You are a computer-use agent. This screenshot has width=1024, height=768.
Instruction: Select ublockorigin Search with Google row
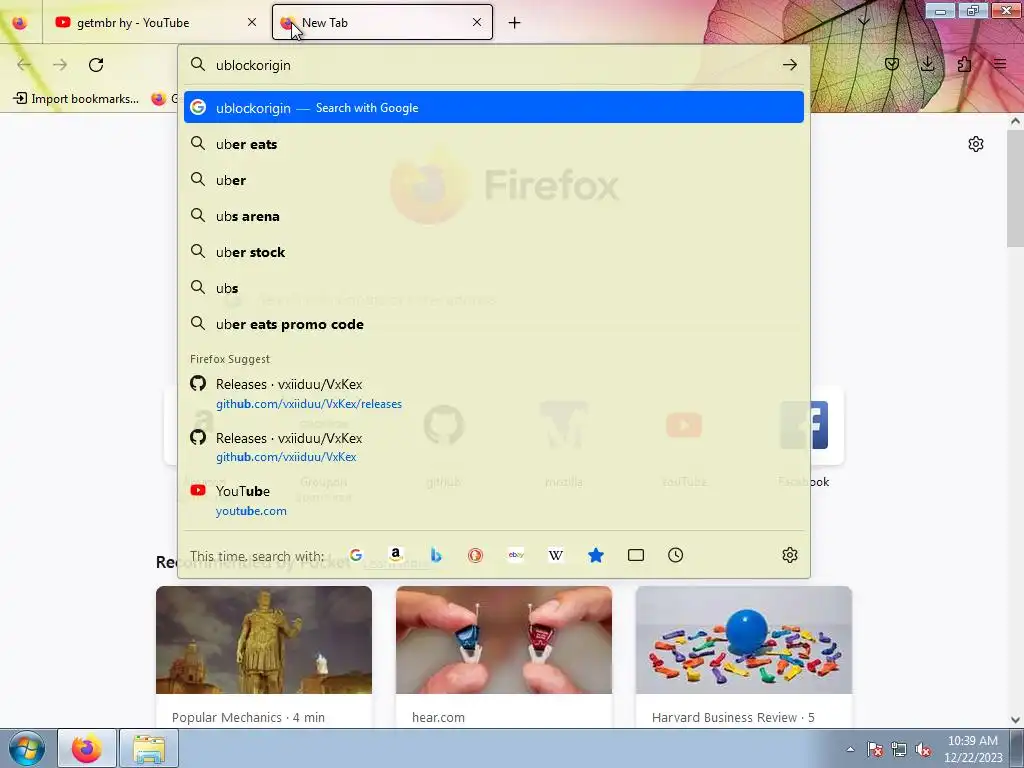coord(494,108)
